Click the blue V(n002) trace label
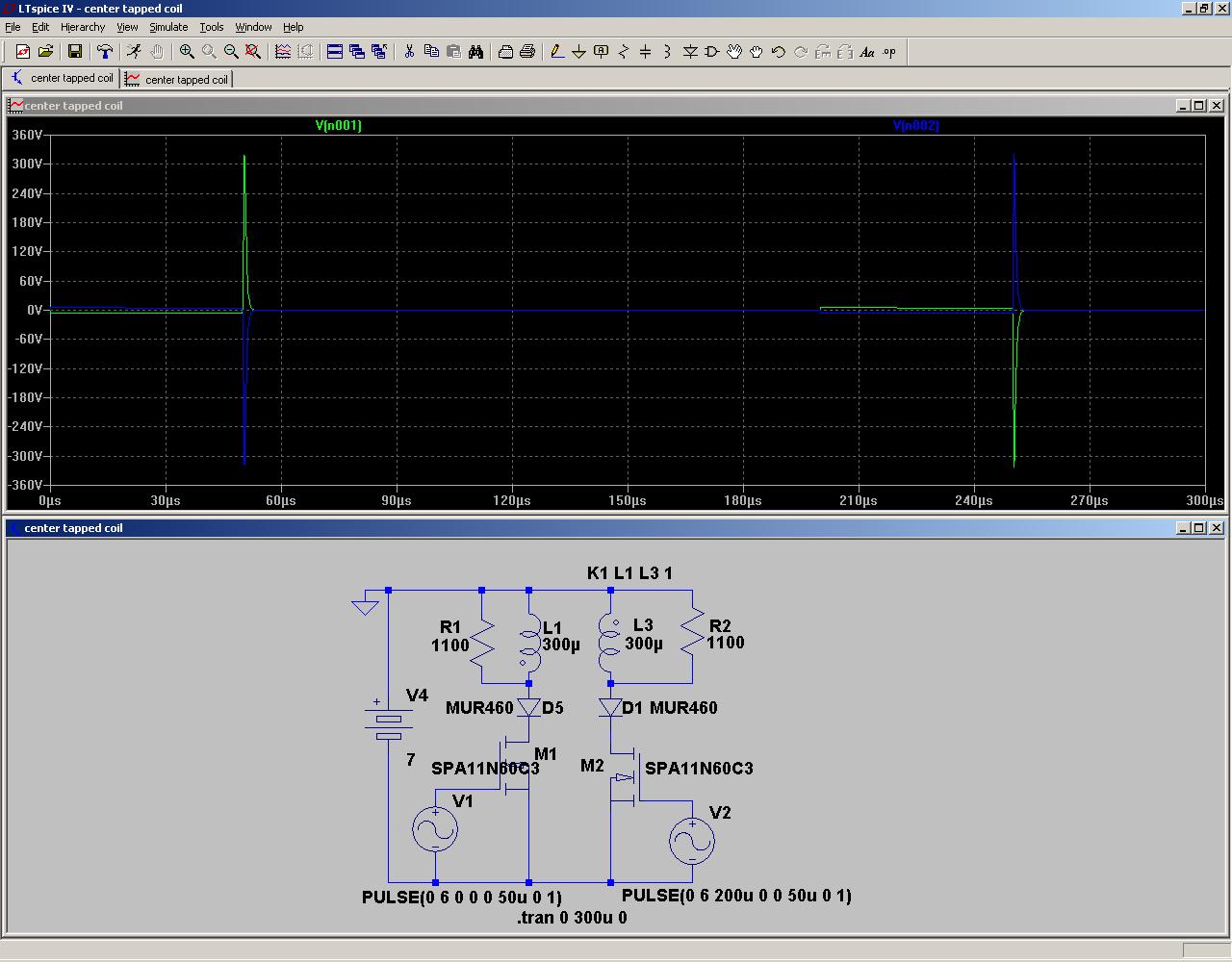The height and width of the screenshot is (962, 1232). point(914,126)
